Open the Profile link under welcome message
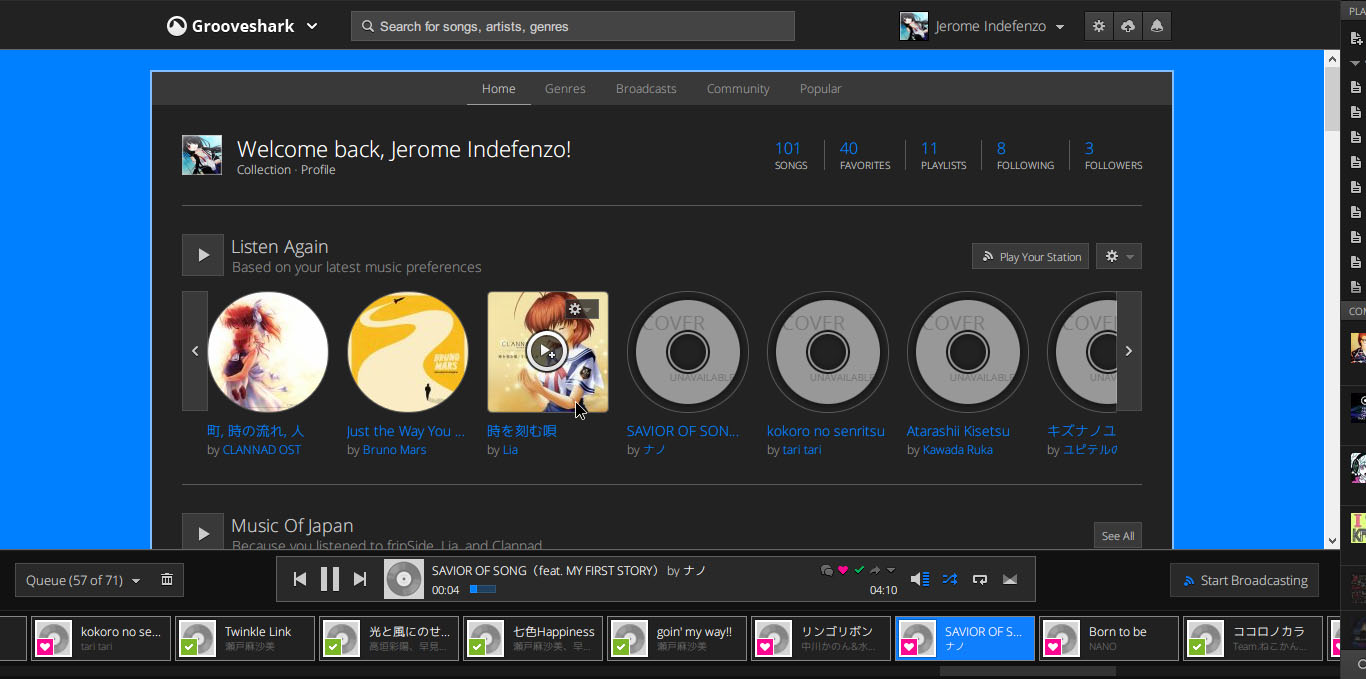 tap(318, 170)
